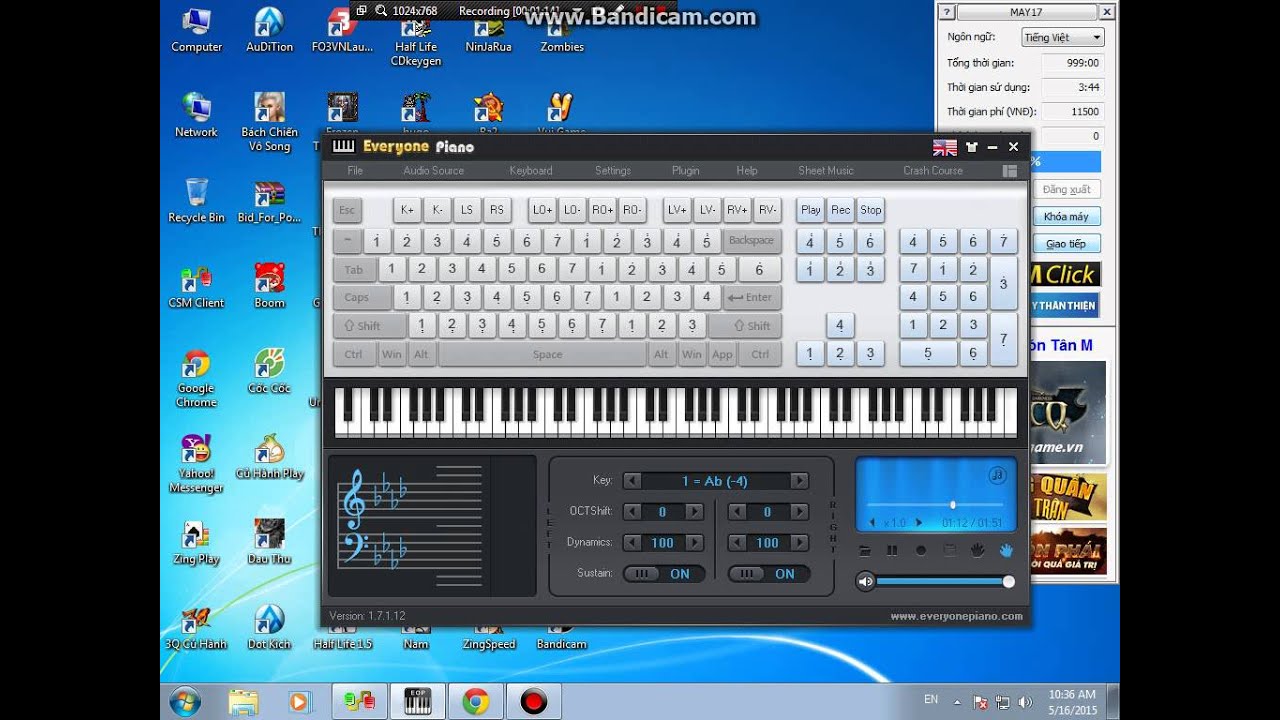
Task: Decrease the left Dynamics value
Action: tap(632, 543)
